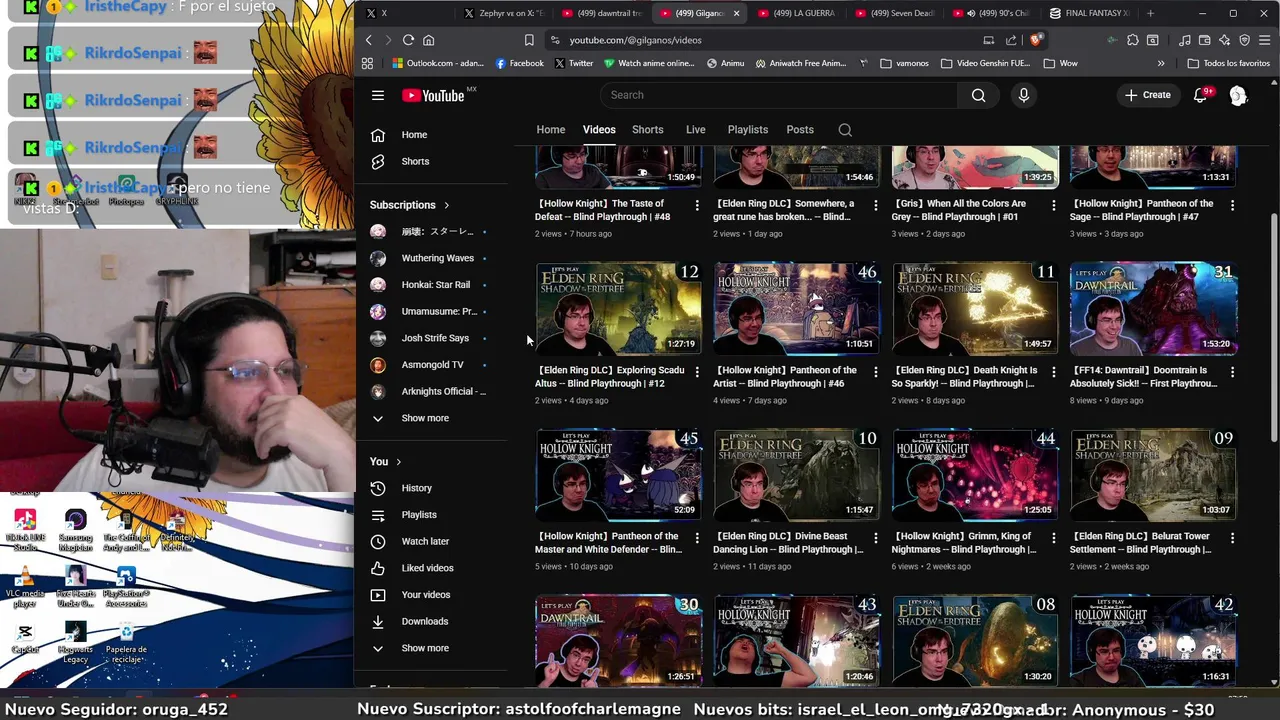The height and width of the screenshot is (720, 1280).
Task: Open options for The Taste of Defeat video
Action: coord(697,205)
